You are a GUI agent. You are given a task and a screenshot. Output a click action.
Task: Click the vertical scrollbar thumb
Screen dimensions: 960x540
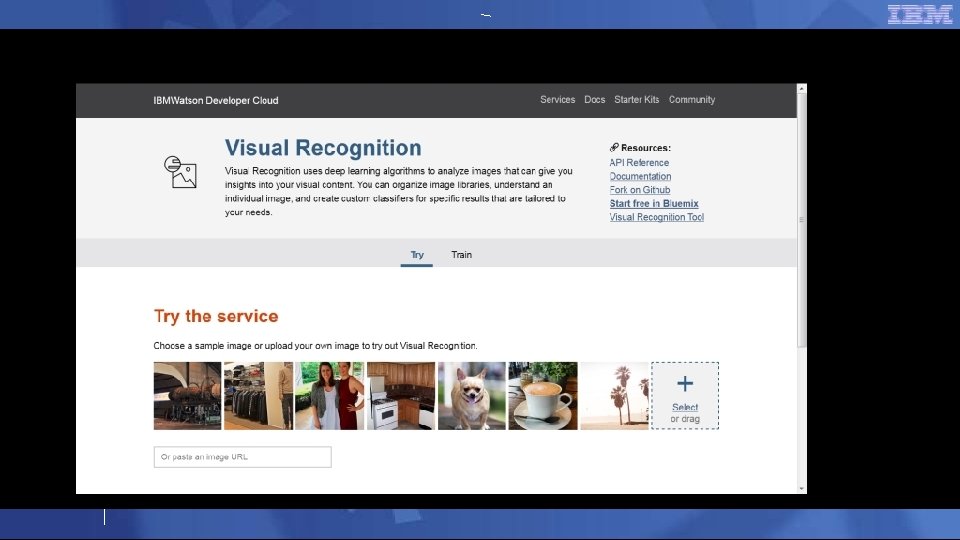point(801,220)
